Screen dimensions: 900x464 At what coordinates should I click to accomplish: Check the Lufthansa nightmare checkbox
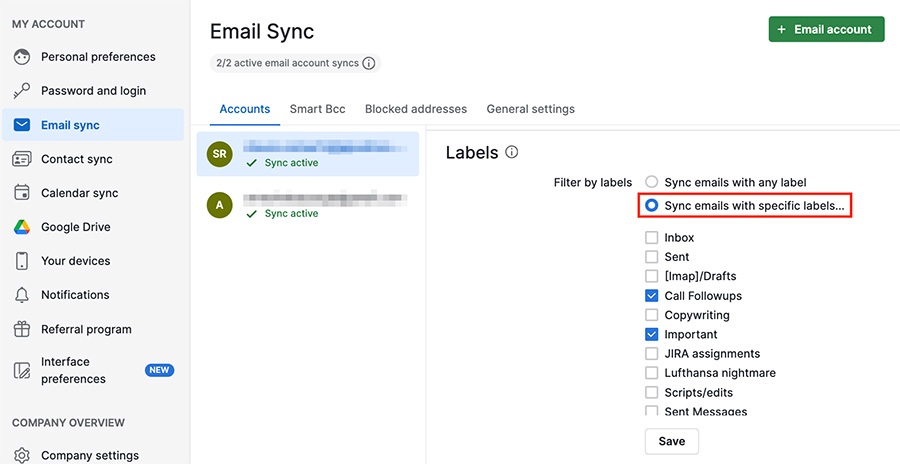(x=651, y=373)
